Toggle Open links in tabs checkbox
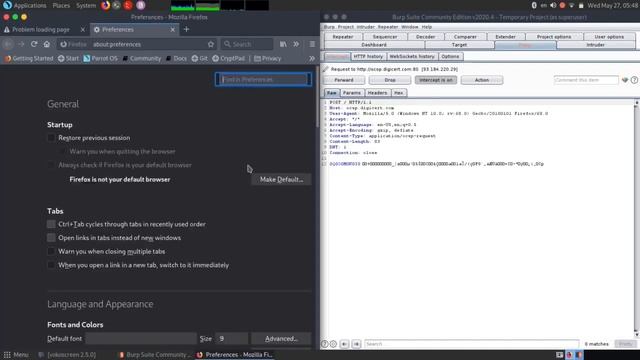 coord(51,238)
